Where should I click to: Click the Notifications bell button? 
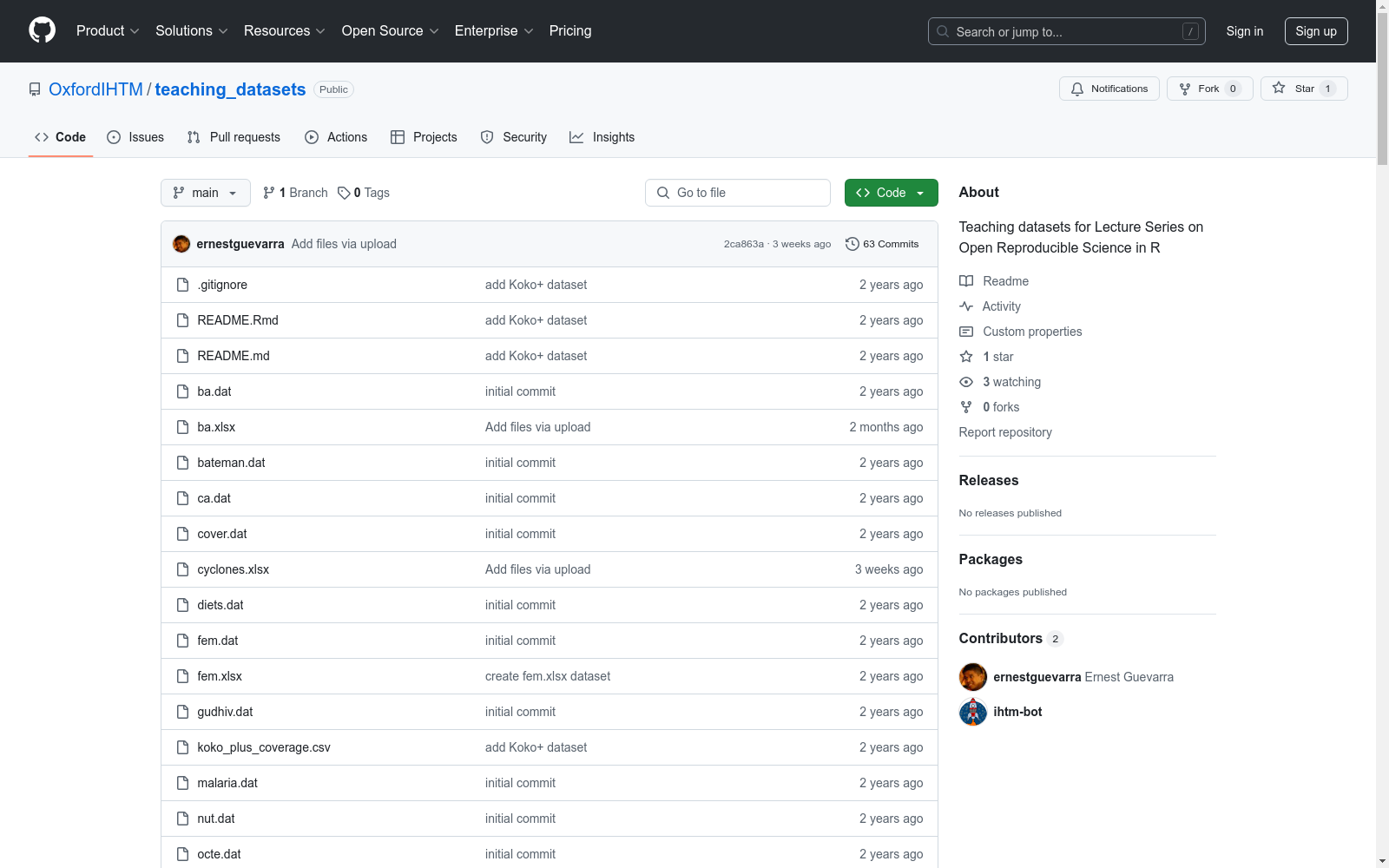(x=1109, y=89)
